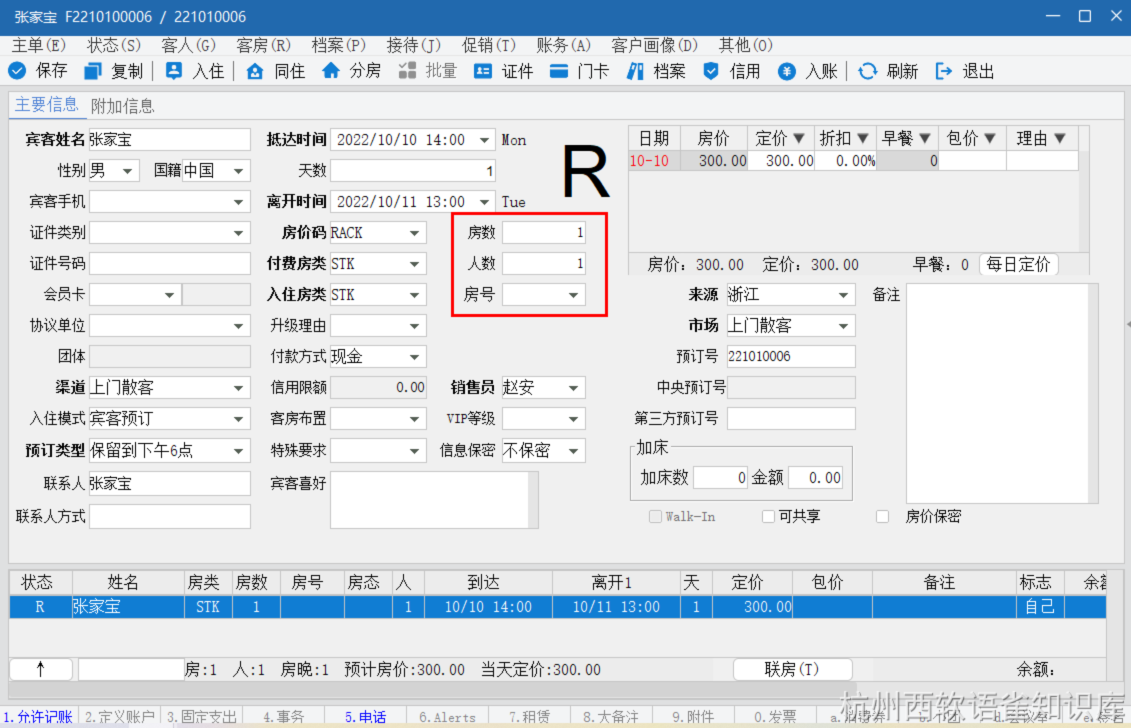1131x728 pixels.
Task: Enable the 房价保密 checkbox
Action: [x=882, y=517]
